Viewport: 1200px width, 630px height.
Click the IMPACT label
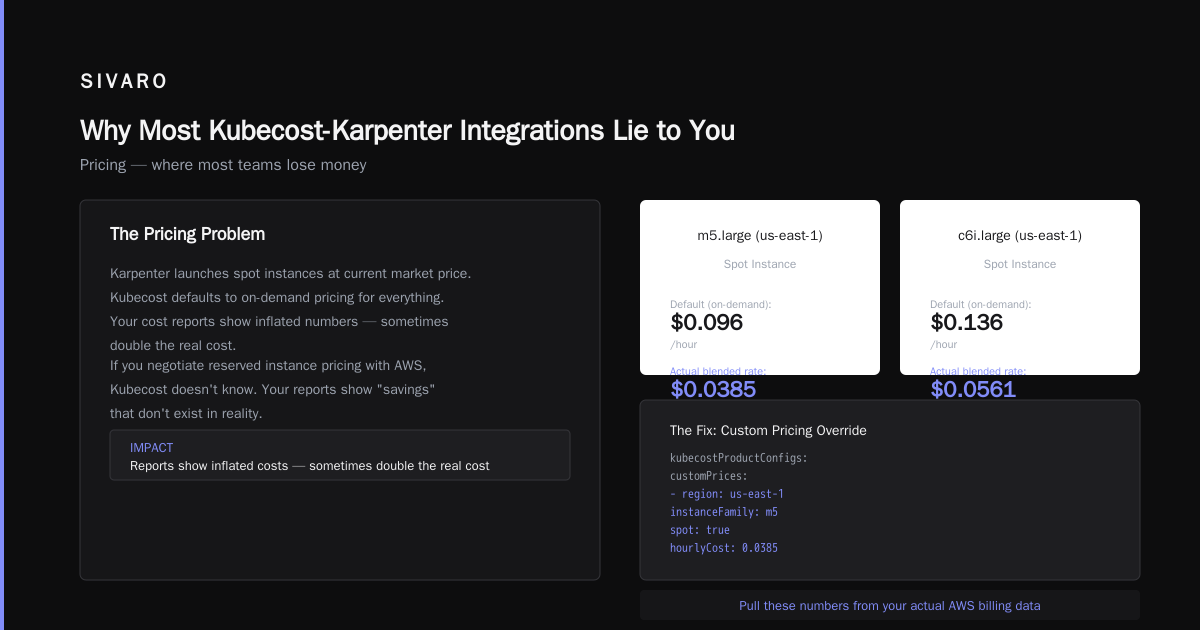tap(152, 448)
